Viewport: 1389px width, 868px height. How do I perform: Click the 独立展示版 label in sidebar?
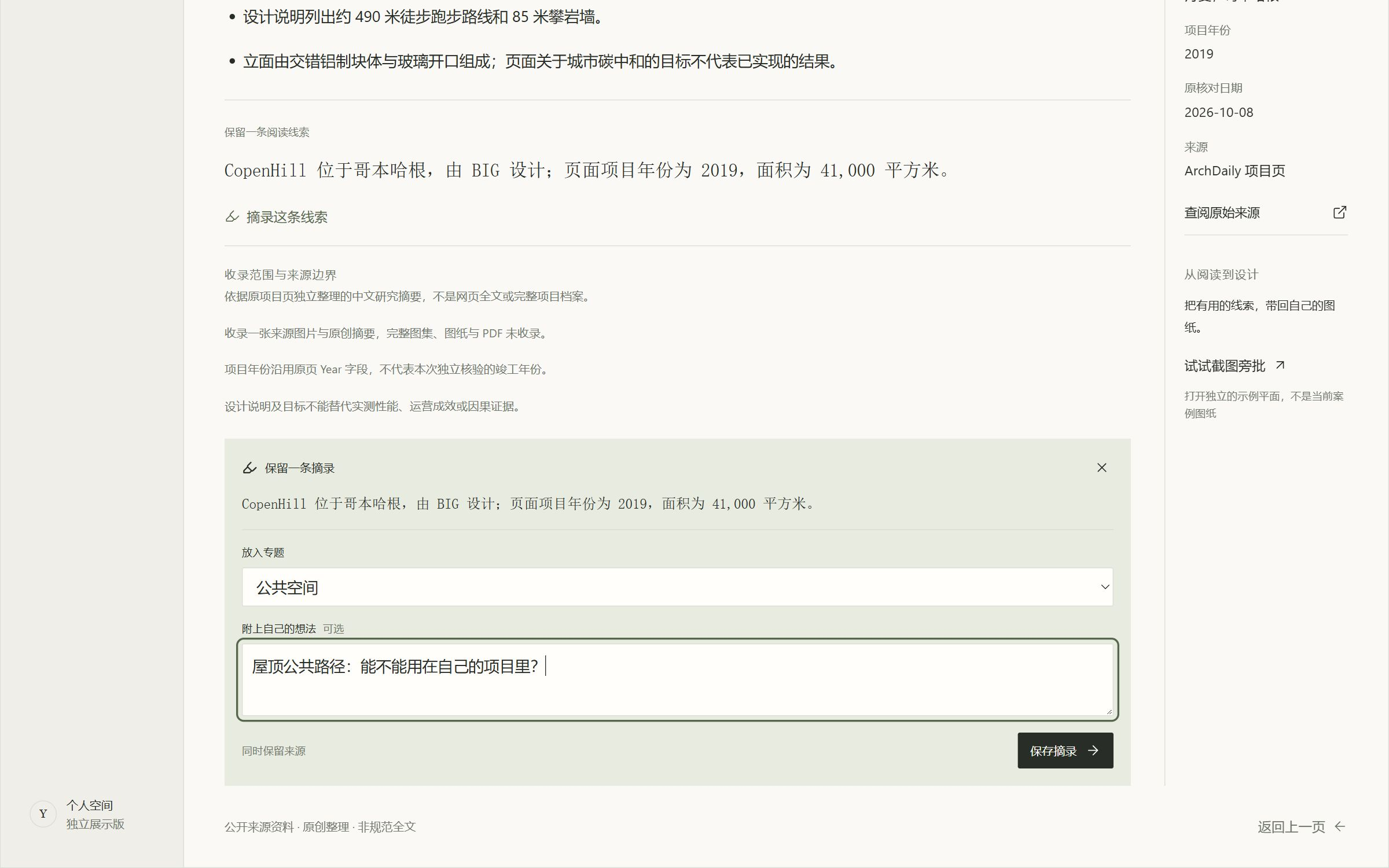pyautogui.click(x=95, y=824)
